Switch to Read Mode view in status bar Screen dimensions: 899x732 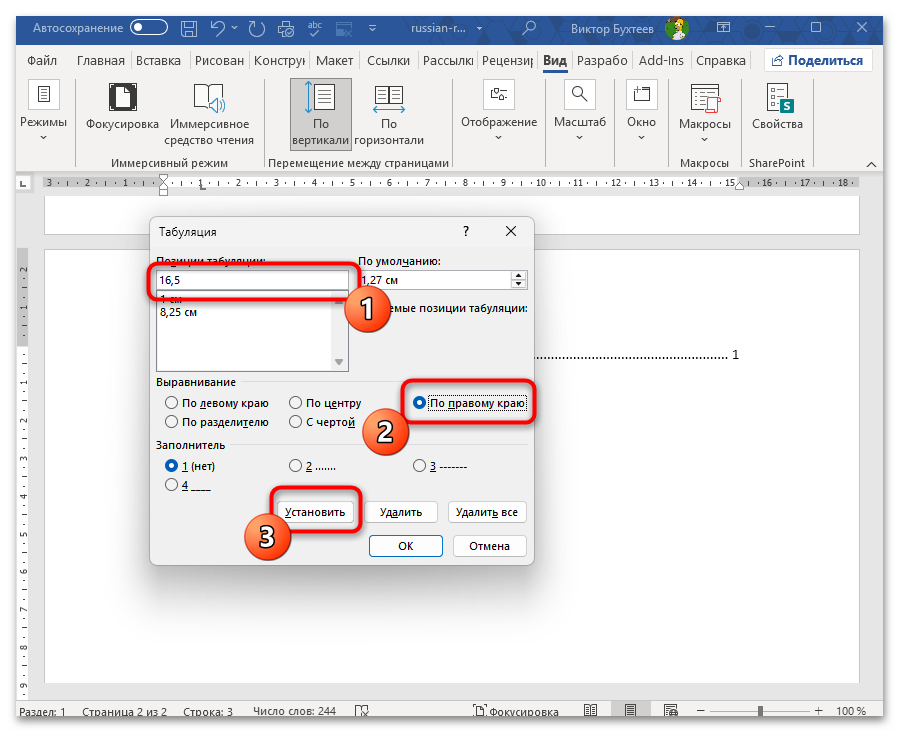coord(590,711)
